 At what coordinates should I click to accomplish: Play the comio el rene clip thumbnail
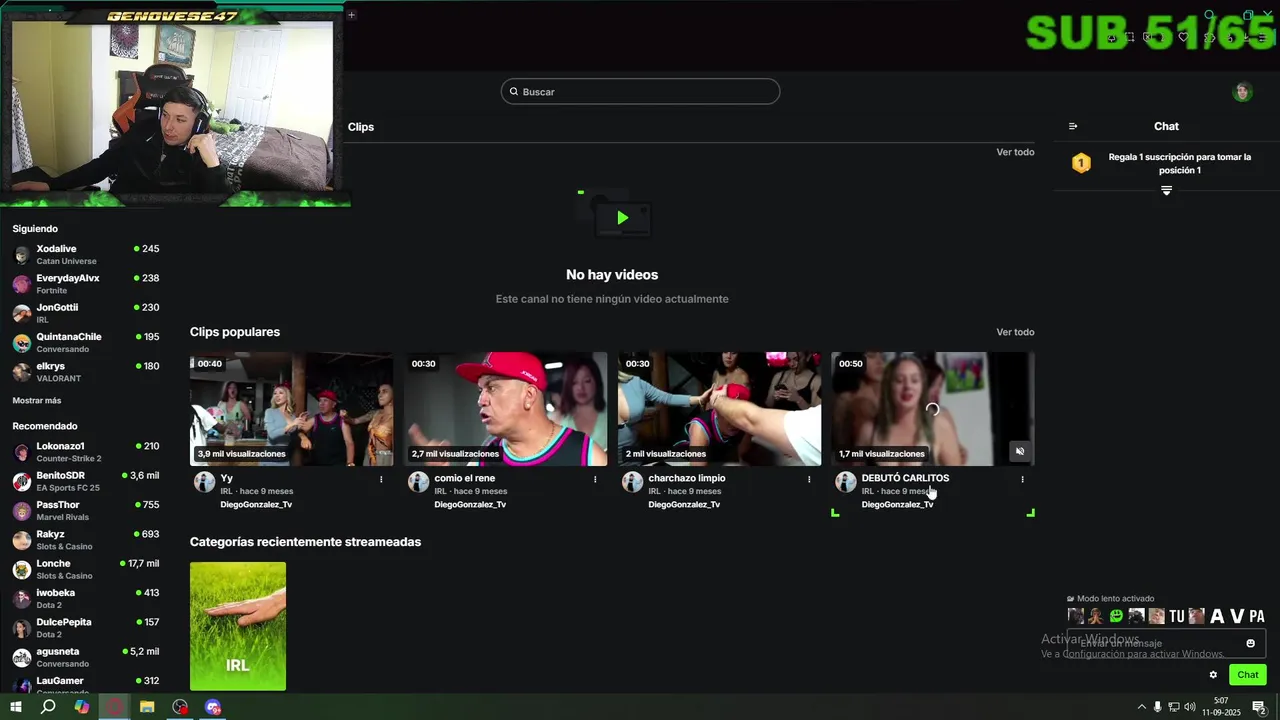point(505,409)
